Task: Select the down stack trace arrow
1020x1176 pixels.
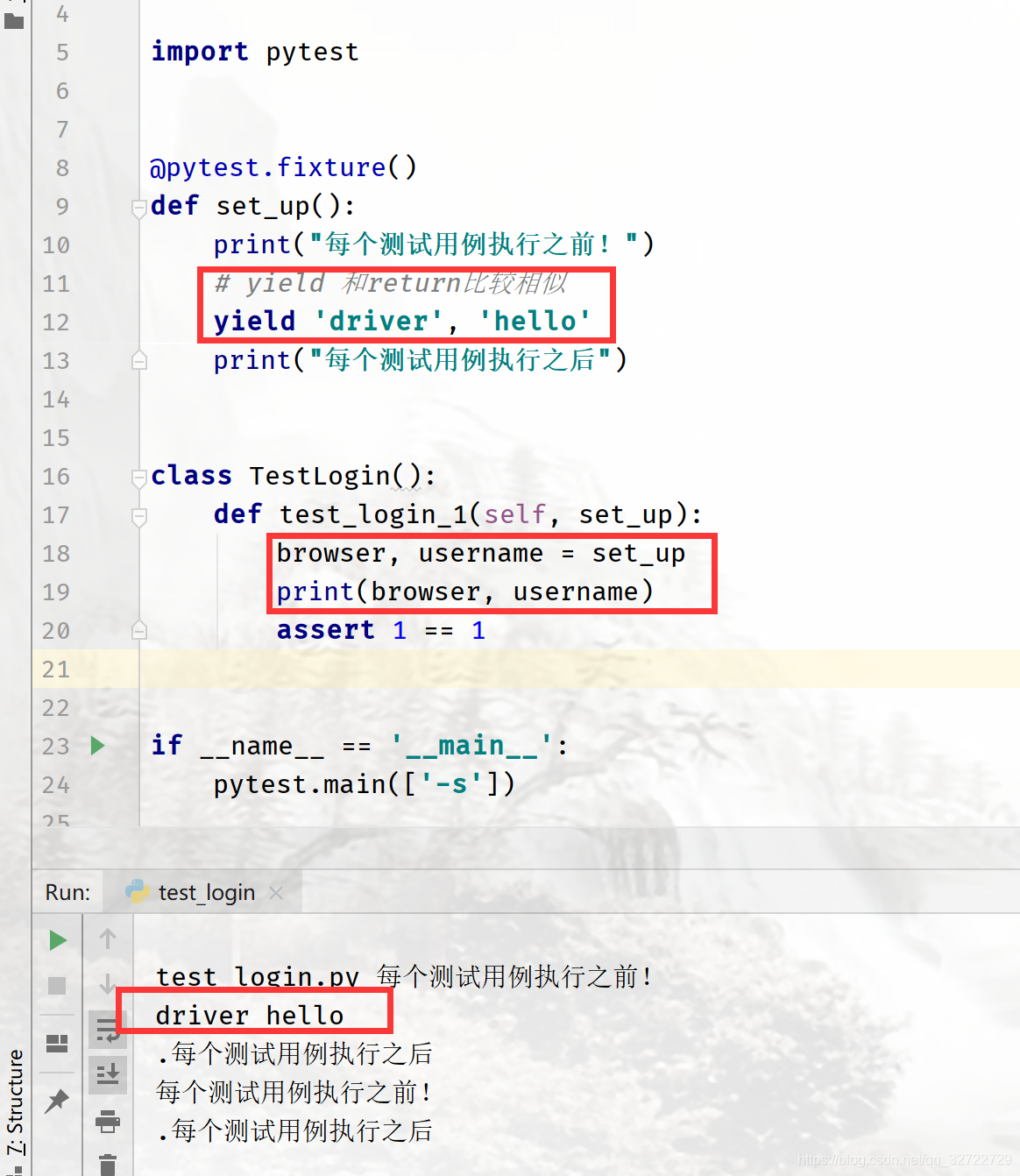Action: click(108, 985)
